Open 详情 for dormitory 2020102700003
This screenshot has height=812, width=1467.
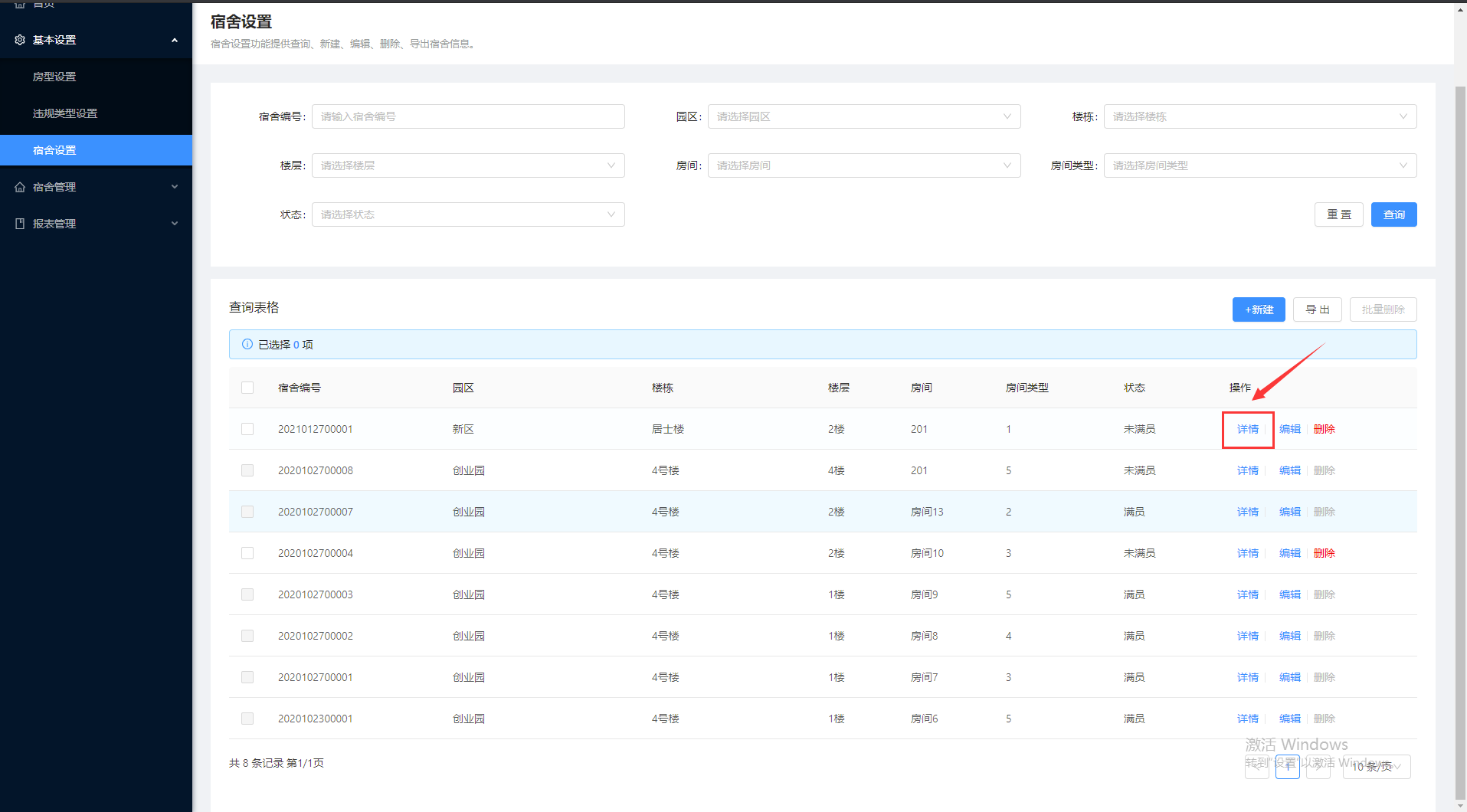1248,594
